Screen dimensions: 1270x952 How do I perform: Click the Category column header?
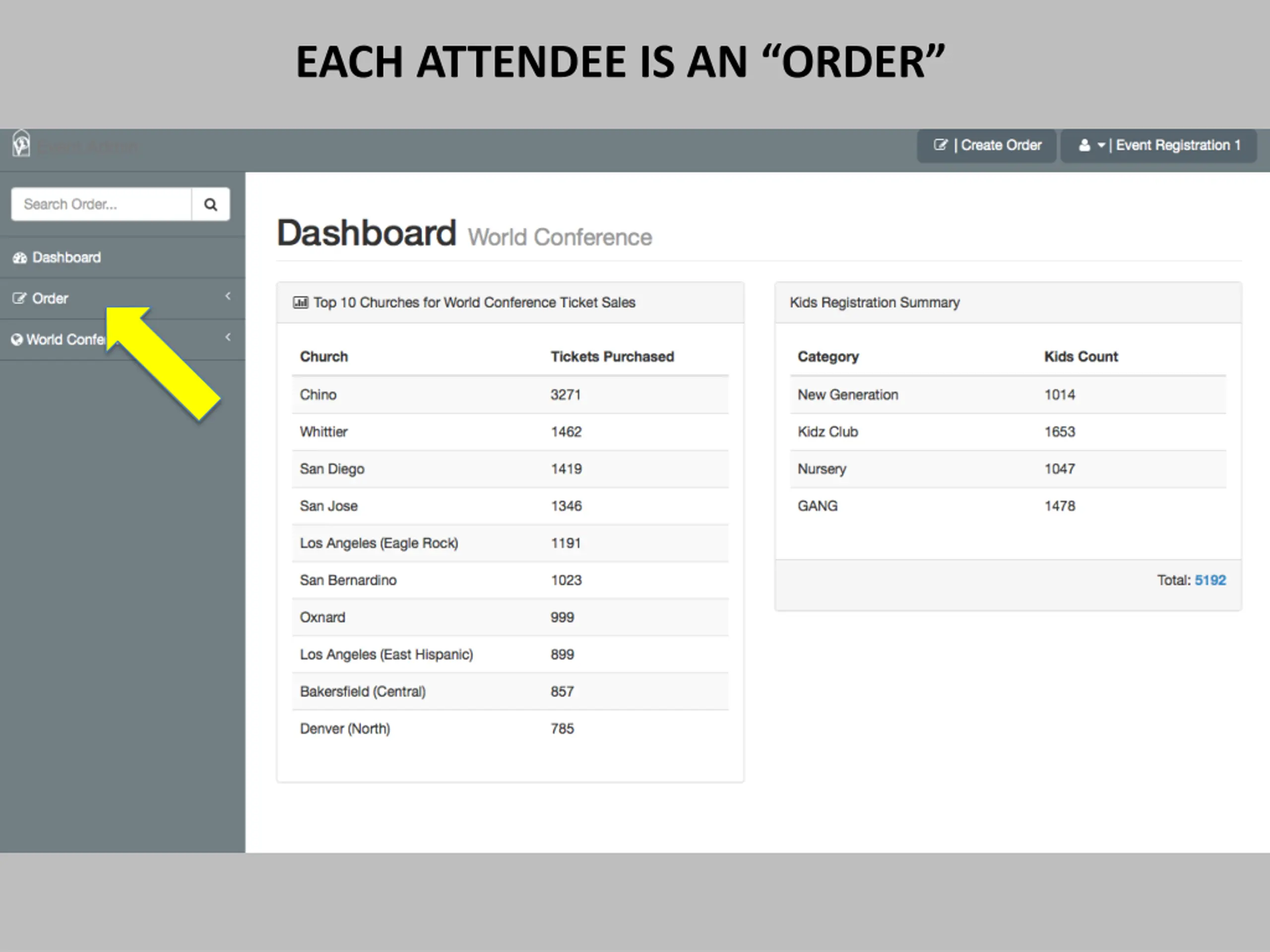point(828,357)
